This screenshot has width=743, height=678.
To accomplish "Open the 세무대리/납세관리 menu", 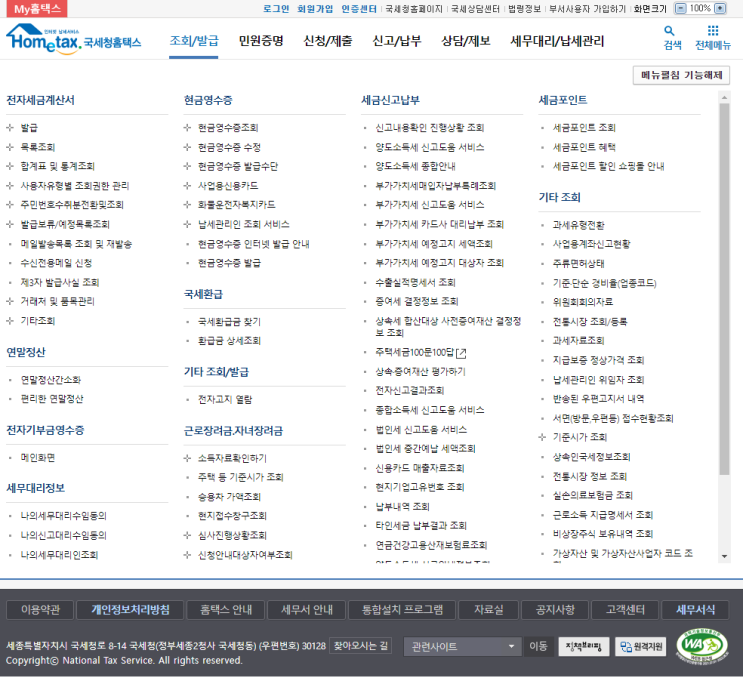I will click(557, 41).
